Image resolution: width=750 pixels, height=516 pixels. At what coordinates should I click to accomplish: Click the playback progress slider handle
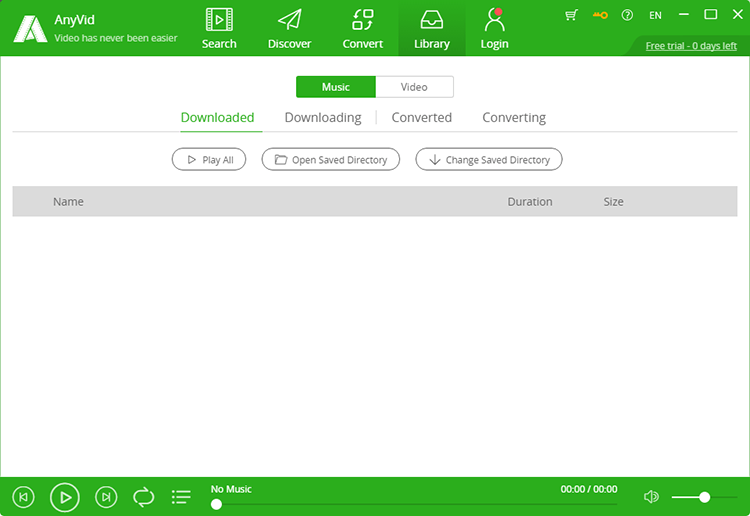coord(216,504)
